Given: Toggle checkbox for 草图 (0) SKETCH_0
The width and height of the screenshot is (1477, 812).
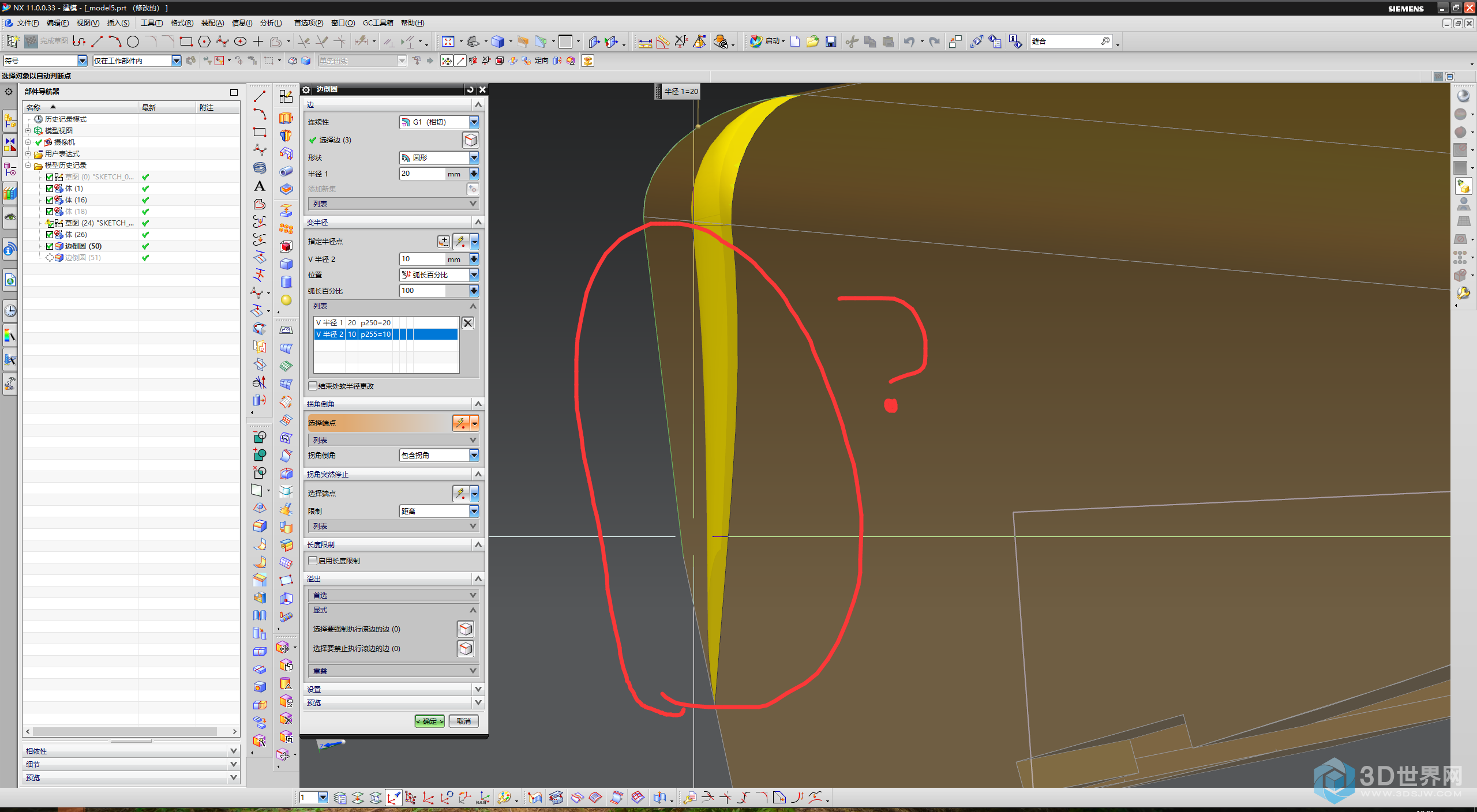Looking at the screenshot, I should point(50,177).
